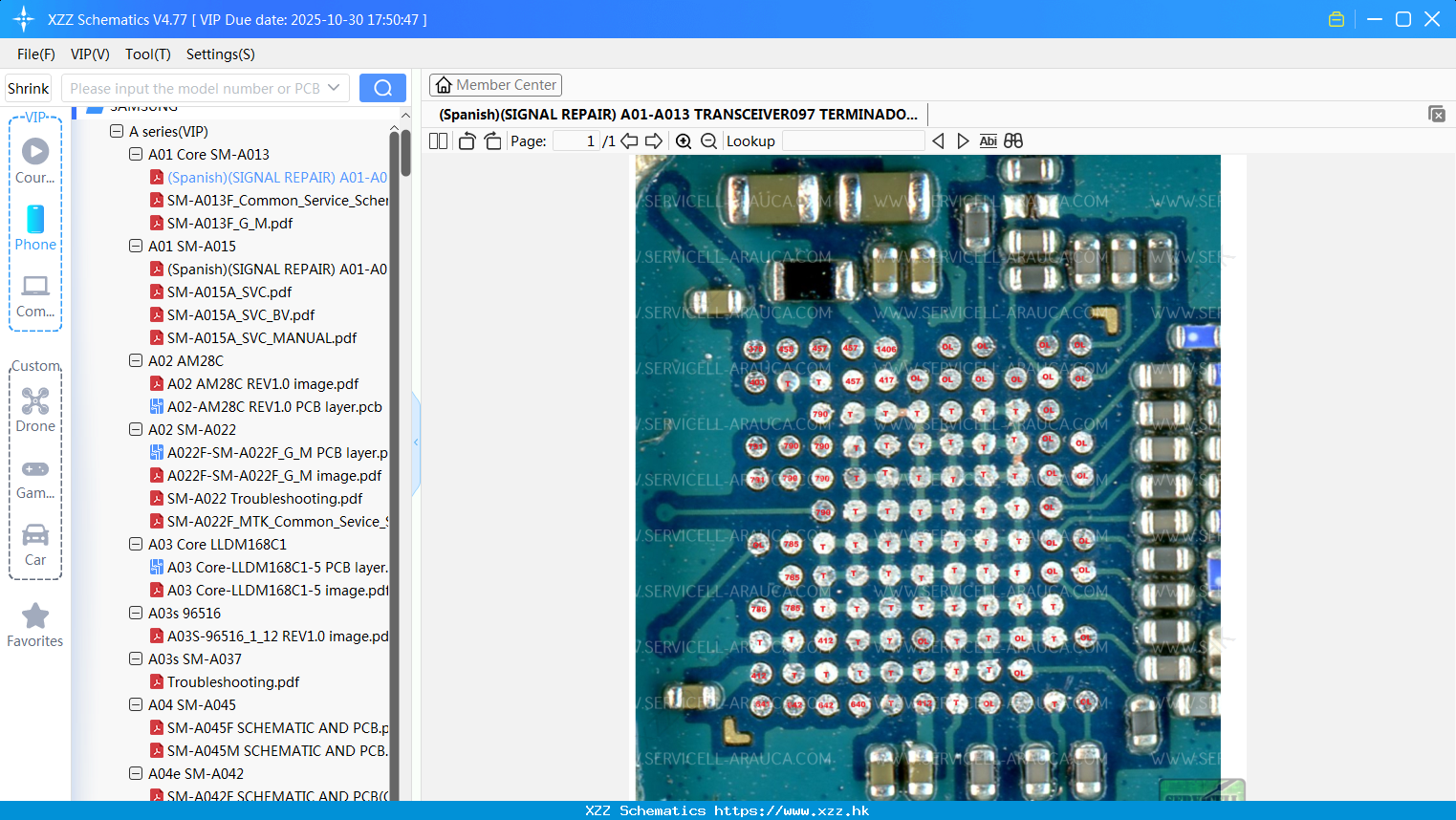
Task: Collapse the A03s 96516 node
Action: (x=136, y=613)
